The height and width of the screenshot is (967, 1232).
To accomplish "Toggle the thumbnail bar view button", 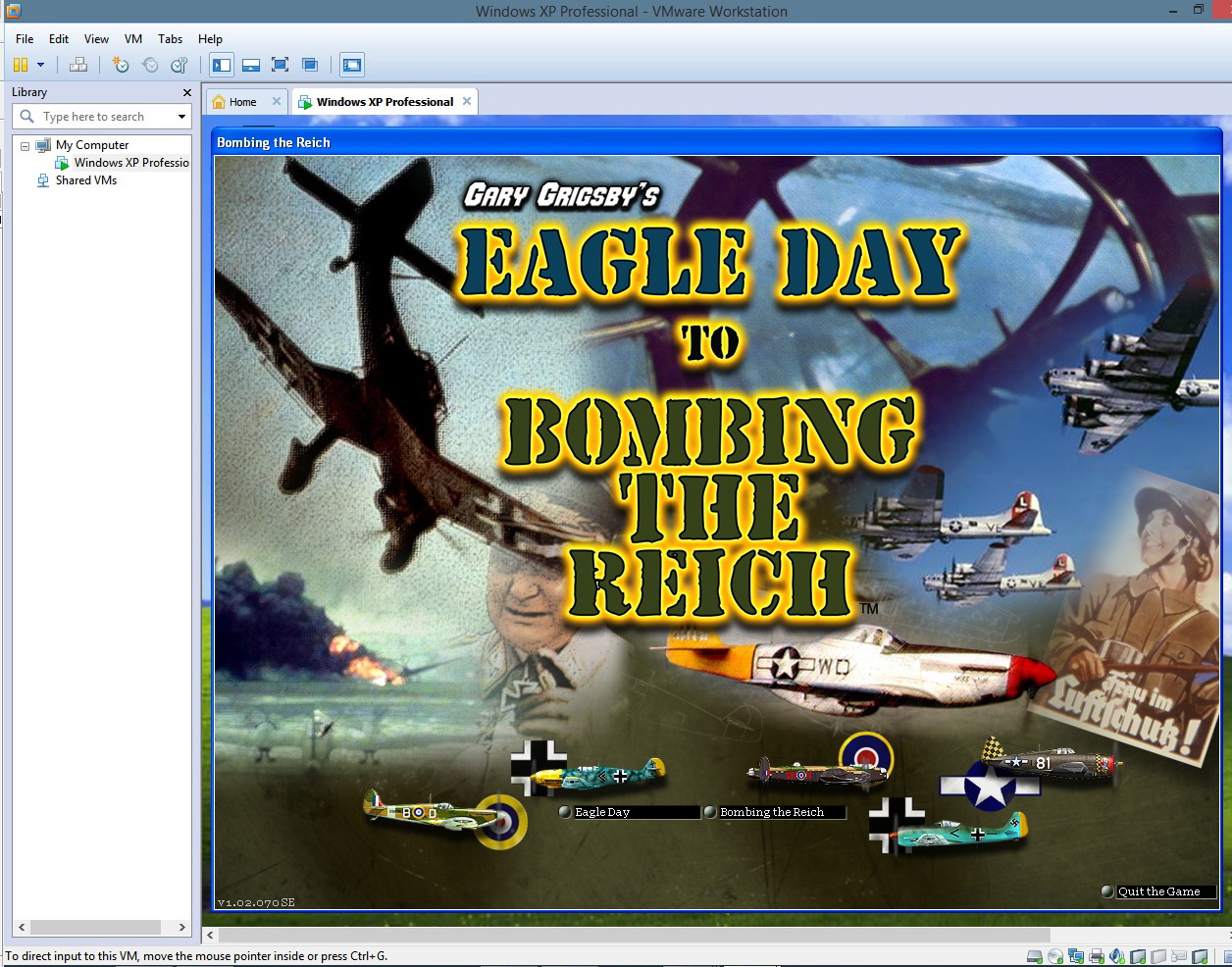I will coord(251,65).
